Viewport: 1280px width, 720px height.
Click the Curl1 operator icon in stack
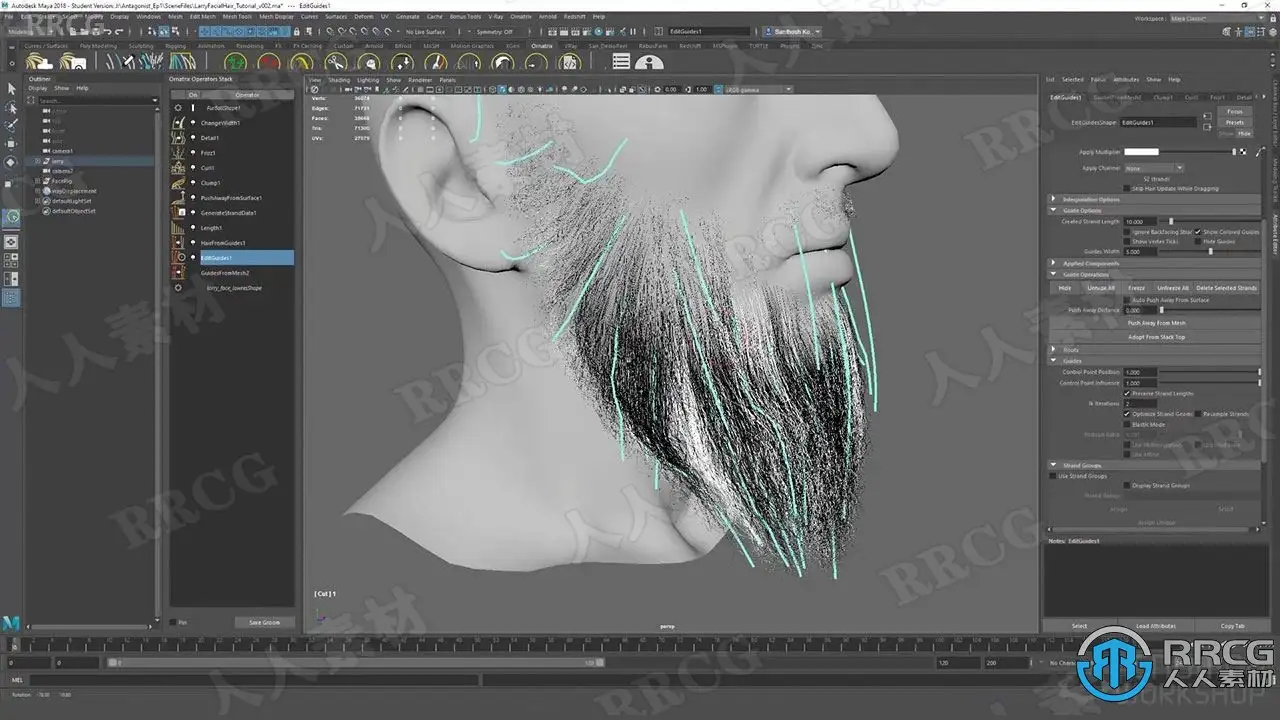coord(179,168)
